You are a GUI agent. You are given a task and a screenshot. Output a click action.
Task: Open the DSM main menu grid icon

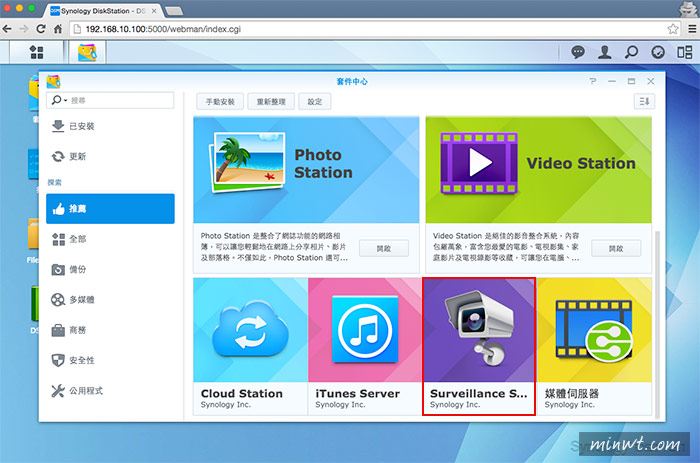(x=37, y=52)
